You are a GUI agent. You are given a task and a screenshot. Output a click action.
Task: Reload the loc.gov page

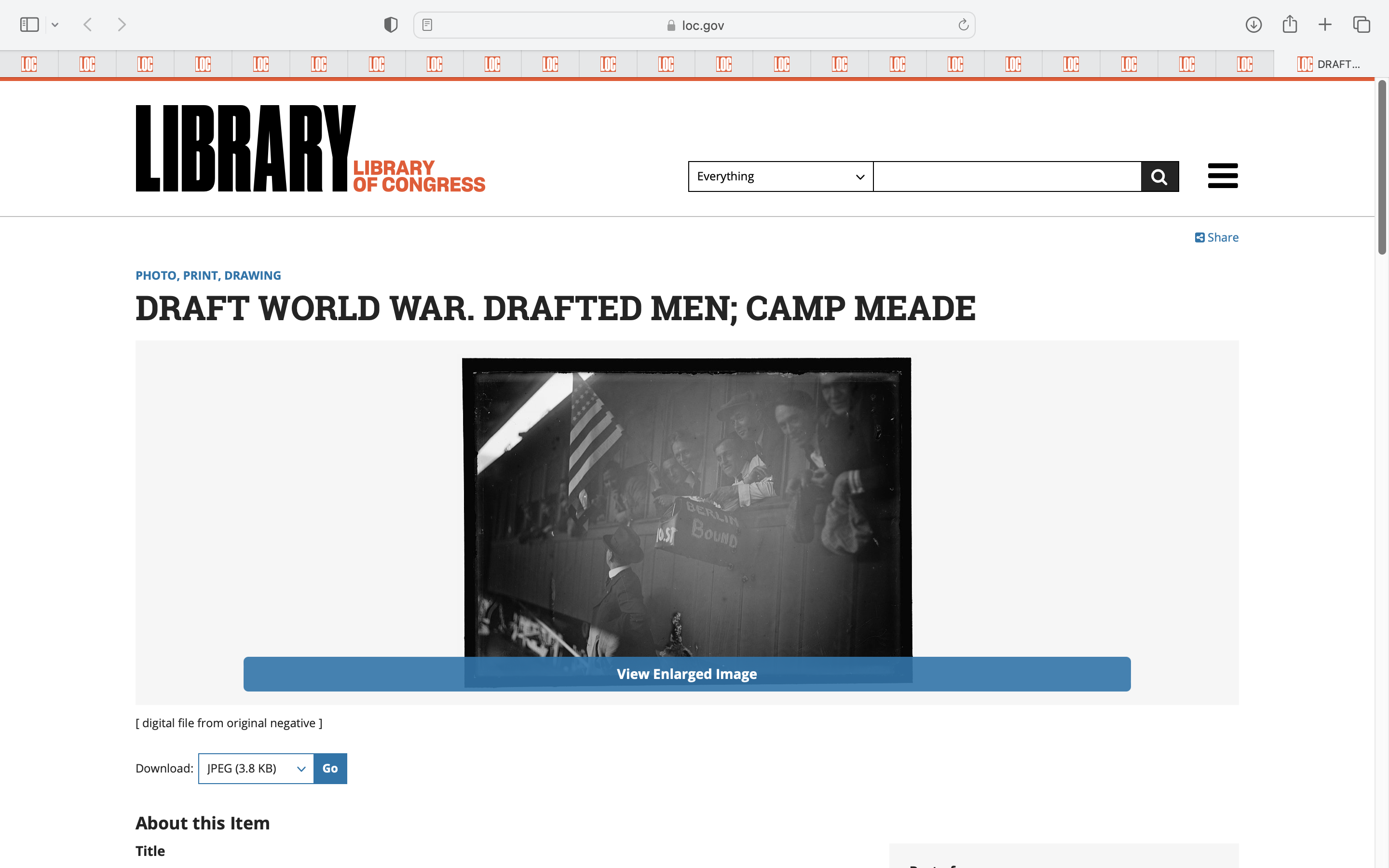pyautogui.click(x=963, y=25)
